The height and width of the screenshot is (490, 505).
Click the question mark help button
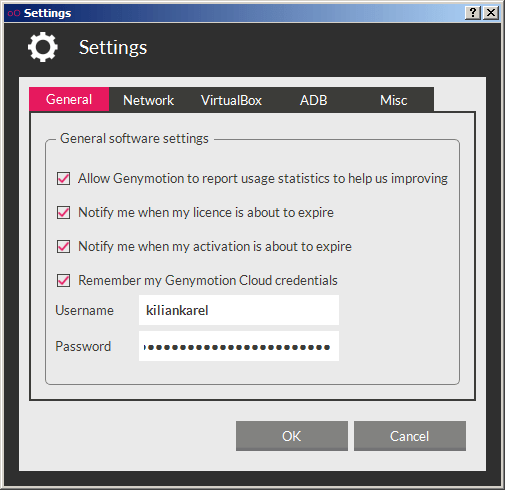point(473,13)
